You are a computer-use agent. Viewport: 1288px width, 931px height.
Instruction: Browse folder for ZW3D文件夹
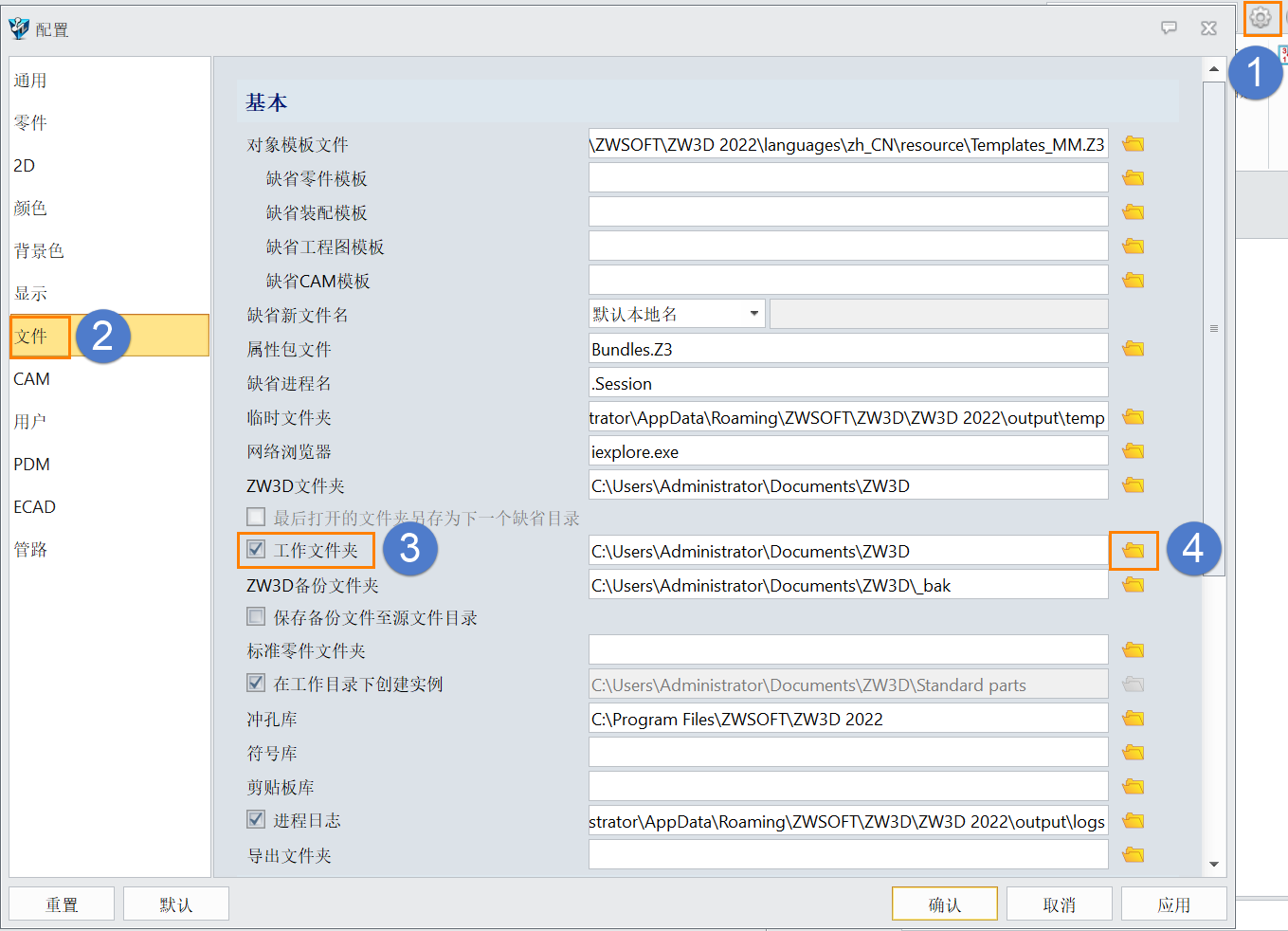(1134, 485)
